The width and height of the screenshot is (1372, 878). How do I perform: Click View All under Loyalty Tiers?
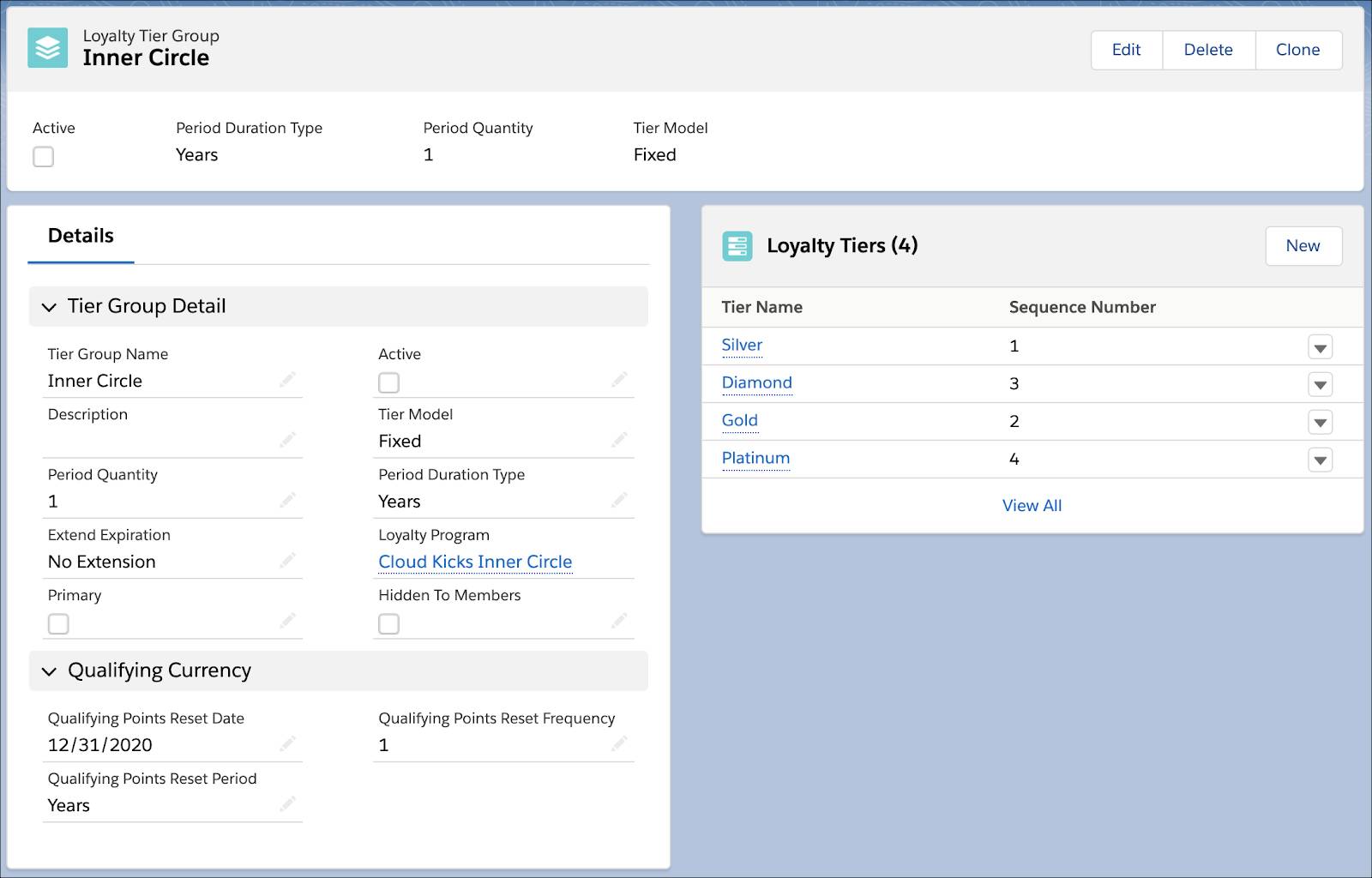coord(1031,505)
